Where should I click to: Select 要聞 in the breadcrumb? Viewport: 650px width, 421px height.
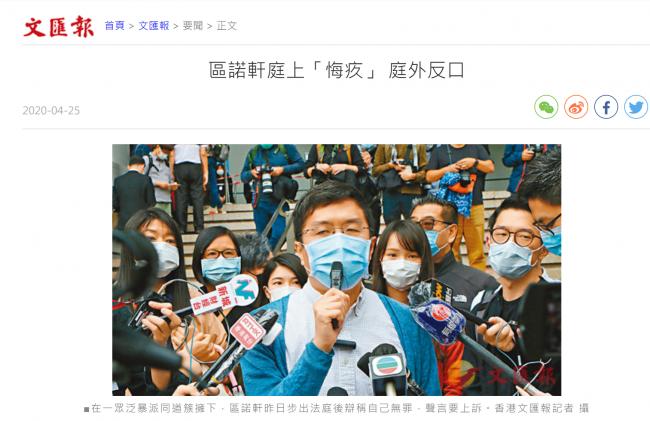(193, 26)
